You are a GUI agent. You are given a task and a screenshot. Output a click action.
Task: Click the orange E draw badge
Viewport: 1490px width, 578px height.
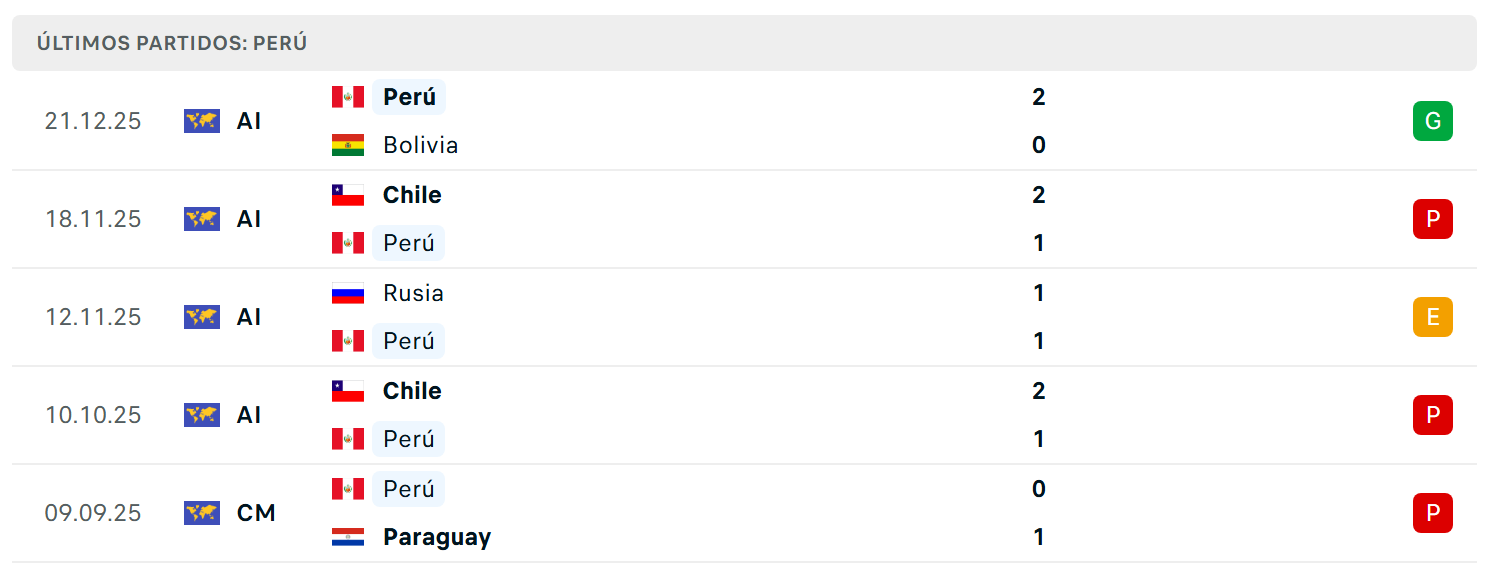pos(1432,317)
